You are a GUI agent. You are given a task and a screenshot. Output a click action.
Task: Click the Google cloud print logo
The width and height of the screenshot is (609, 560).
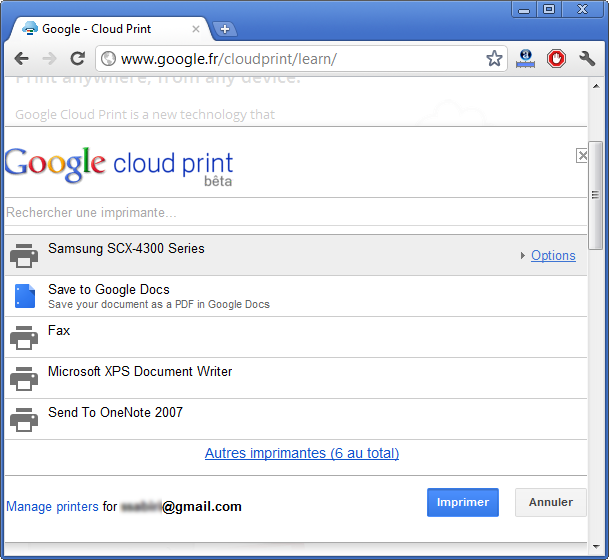tap(119, 166)
